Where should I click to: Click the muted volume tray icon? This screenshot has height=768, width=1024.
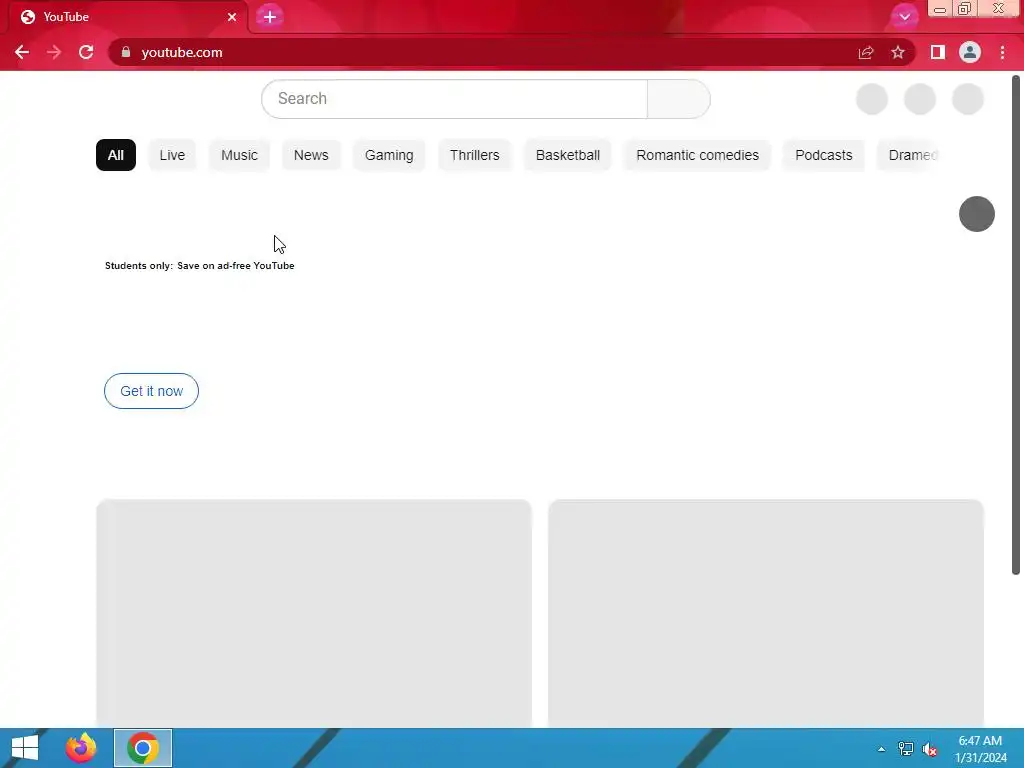coord(930,749)
